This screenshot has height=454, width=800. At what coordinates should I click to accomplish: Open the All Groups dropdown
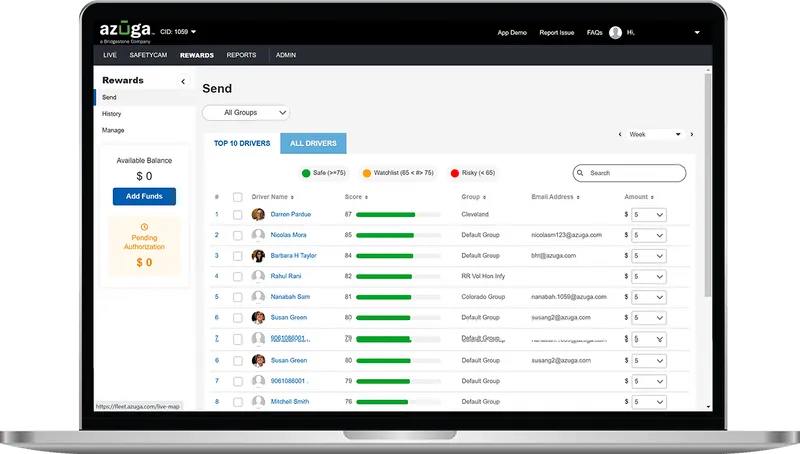pos(246,113)
